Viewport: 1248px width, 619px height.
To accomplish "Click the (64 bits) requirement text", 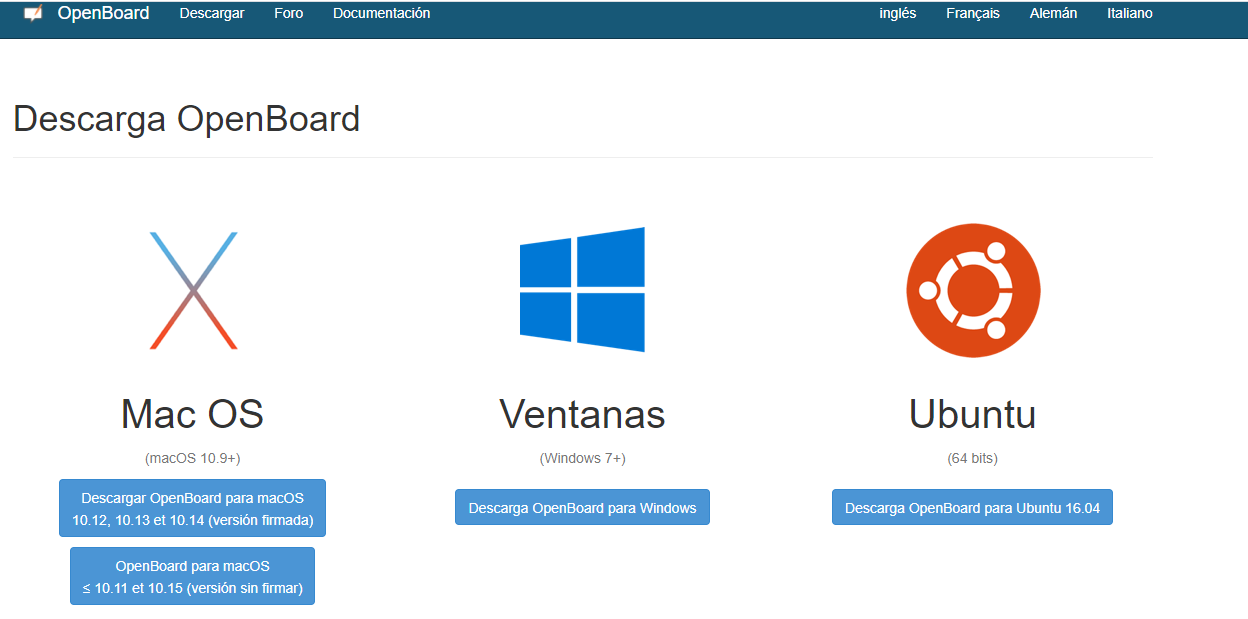I will point(973,458).
